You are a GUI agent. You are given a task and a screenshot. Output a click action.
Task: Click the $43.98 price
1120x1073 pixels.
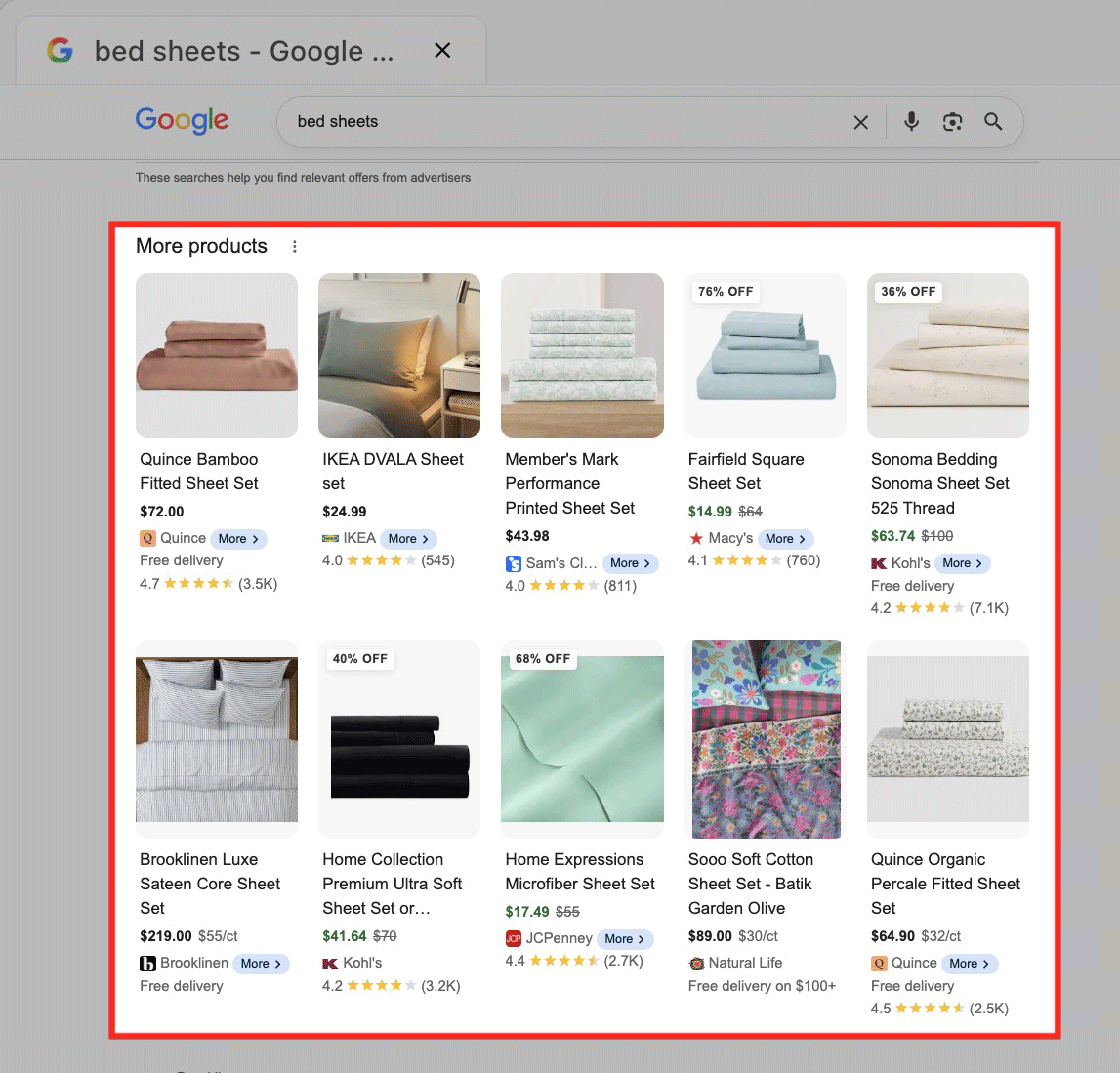(527, 536)
